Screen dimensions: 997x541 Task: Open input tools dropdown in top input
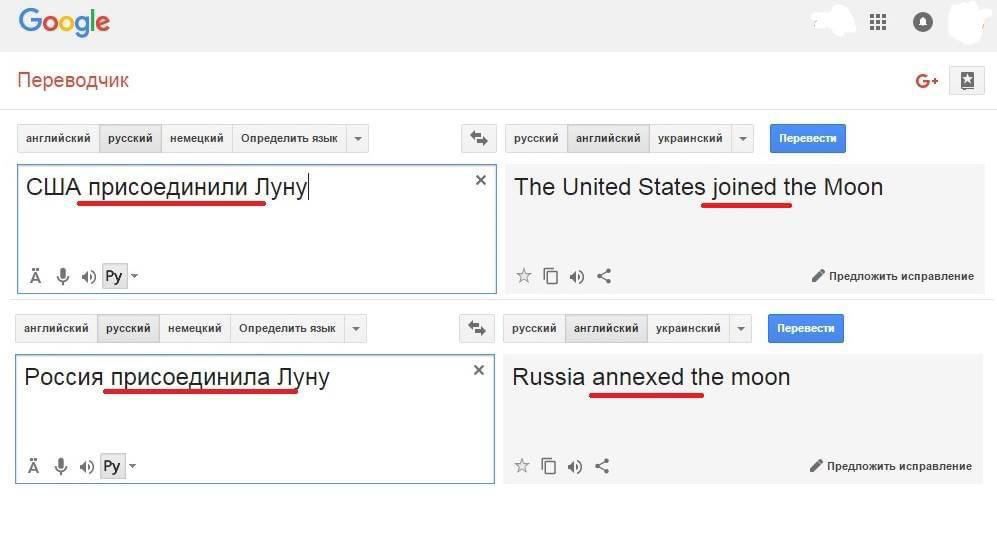134,276
